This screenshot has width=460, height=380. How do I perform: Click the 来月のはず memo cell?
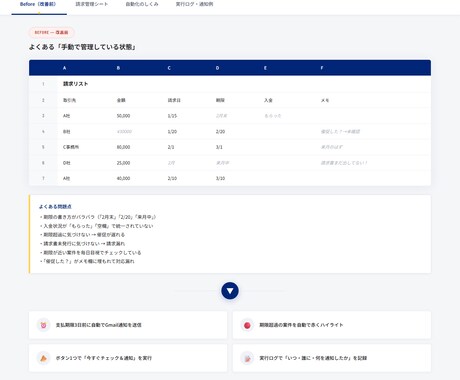point(332,147)
